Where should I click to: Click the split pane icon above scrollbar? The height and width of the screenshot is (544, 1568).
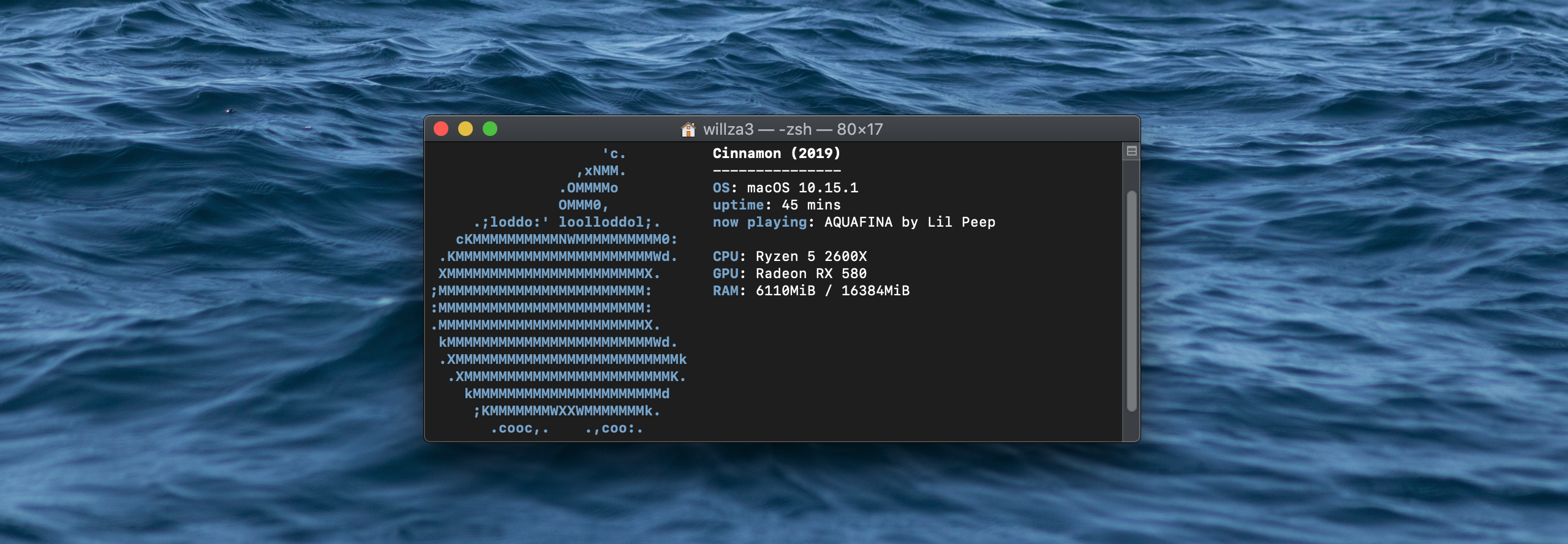pyautogui.click(x=1131, y=151)
